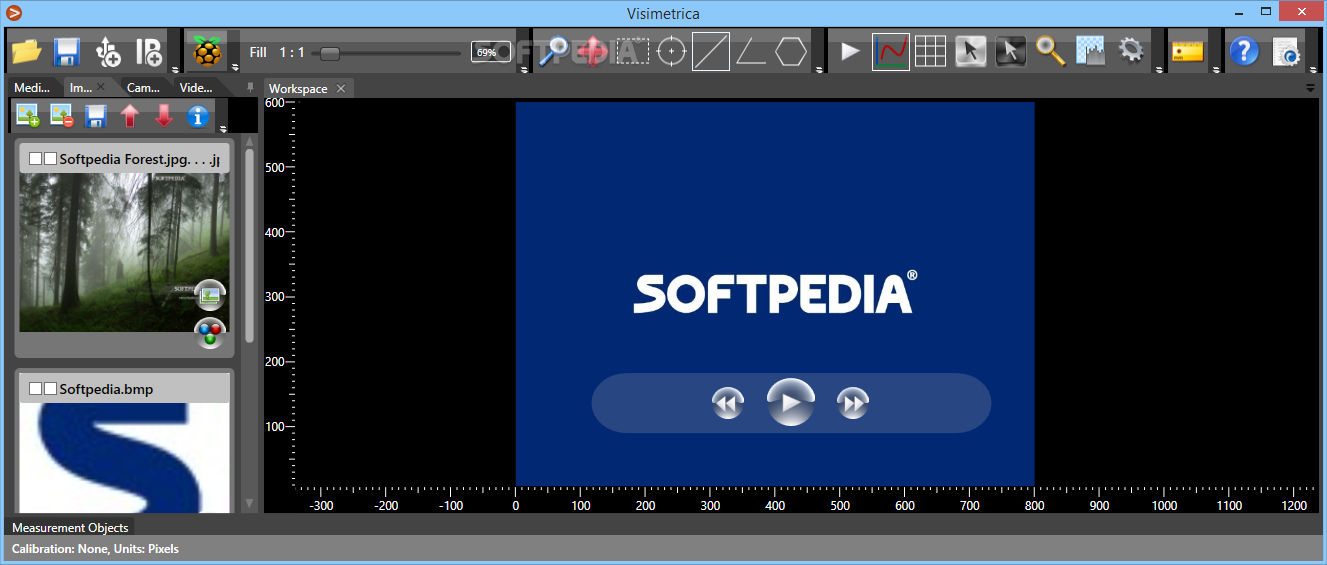Switch to the Vide... tab
This screenshot has width=1327, height=565.
tap(196, 88)
